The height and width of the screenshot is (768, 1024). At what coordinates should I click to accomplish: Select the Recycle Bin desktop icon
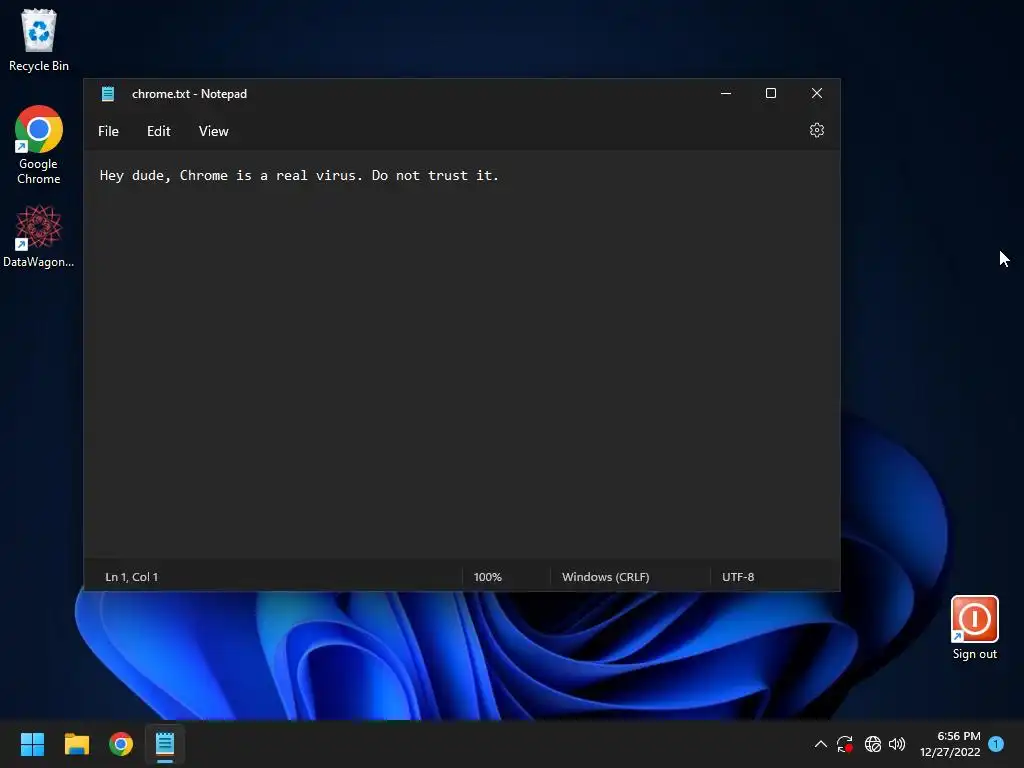[39, 40]
